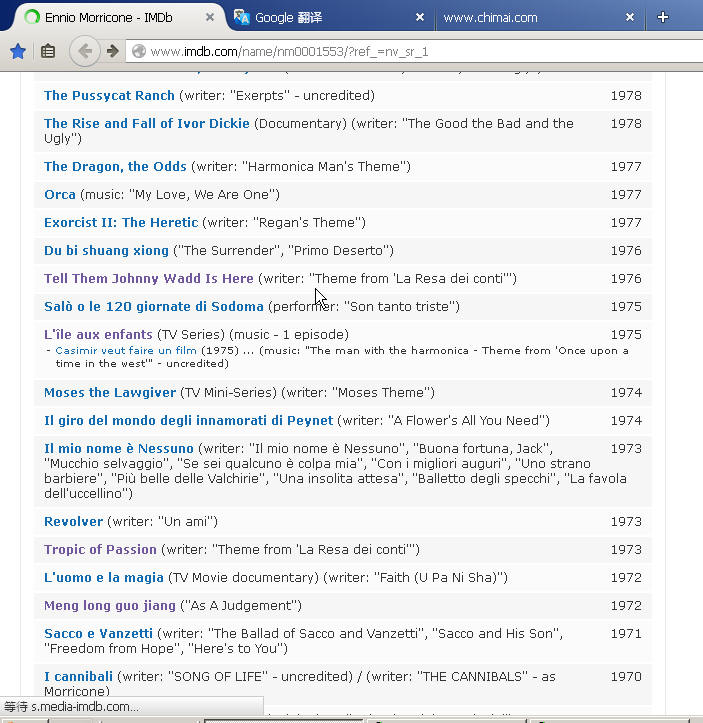Screen dimensions: 703x723
Task: Open Tropic of Passion link
Action: pos(100,550)
